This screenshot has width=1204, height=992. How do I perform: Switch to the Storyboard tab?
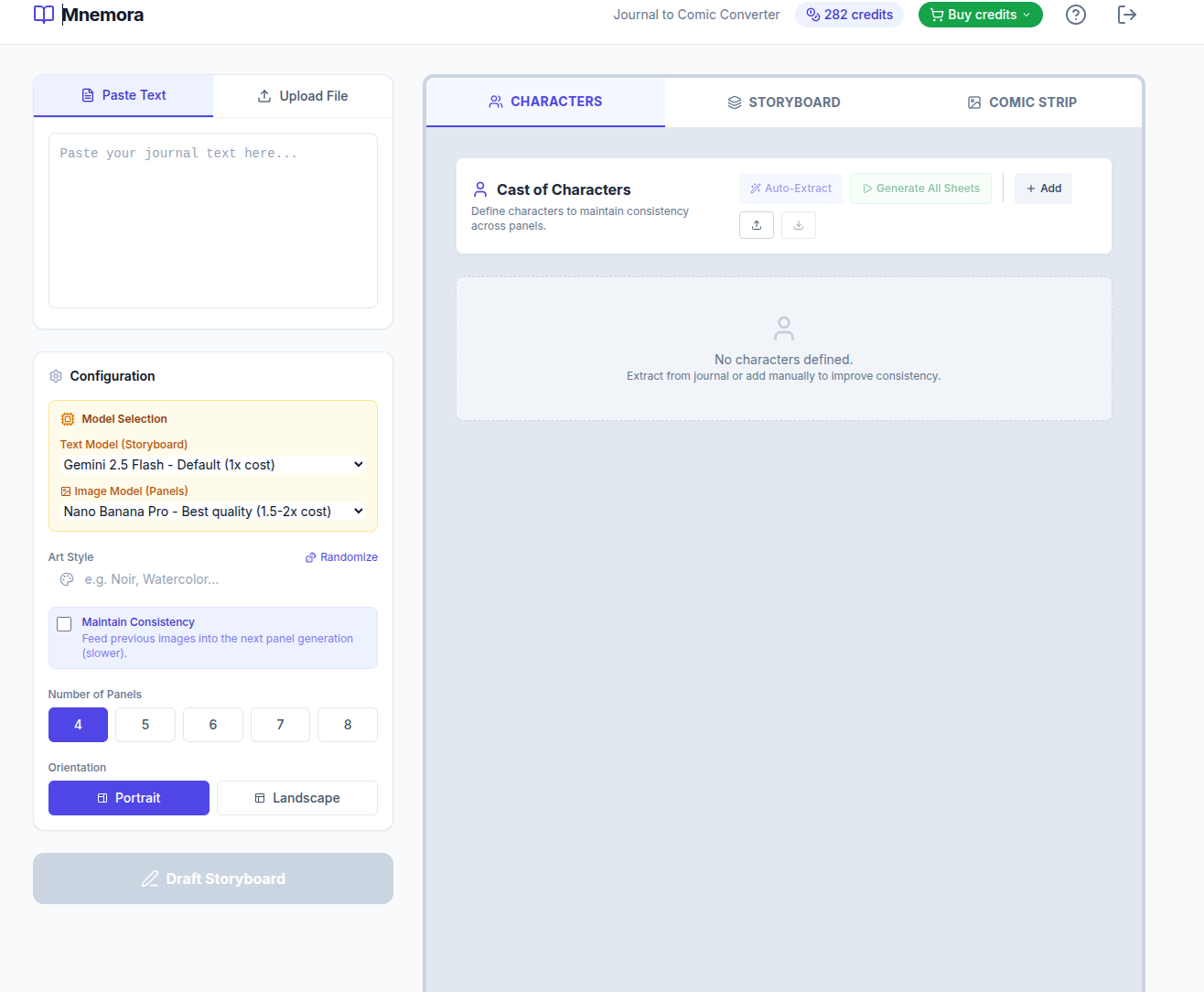[x=784, y=102]
